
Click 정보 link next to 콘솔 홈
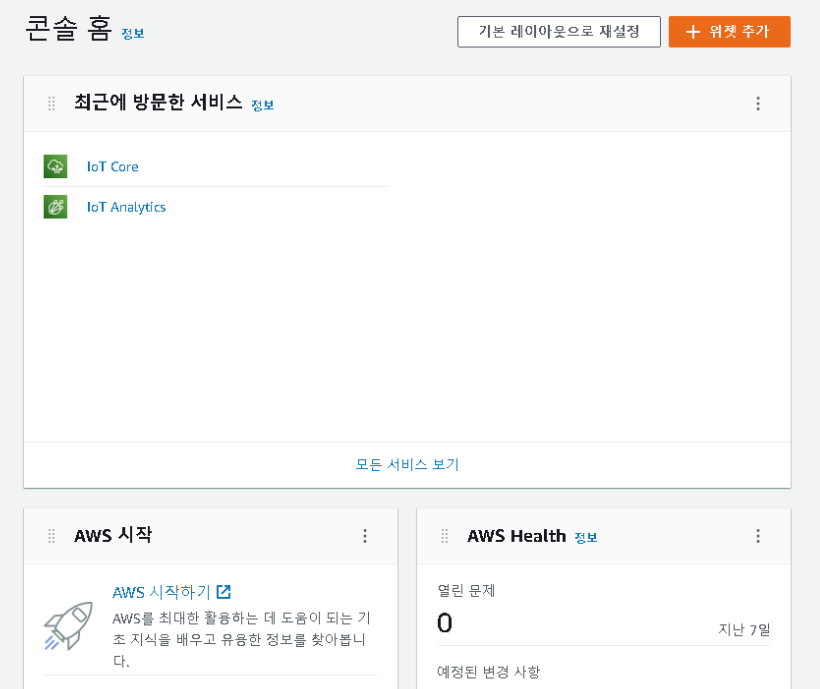tap(133, 33)
